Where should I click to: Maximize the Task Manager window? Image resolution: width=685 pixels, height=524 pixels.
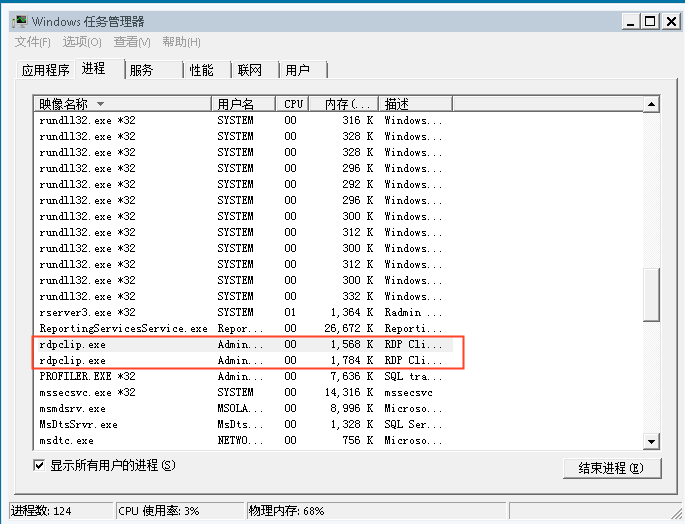[x=648, y=20]
